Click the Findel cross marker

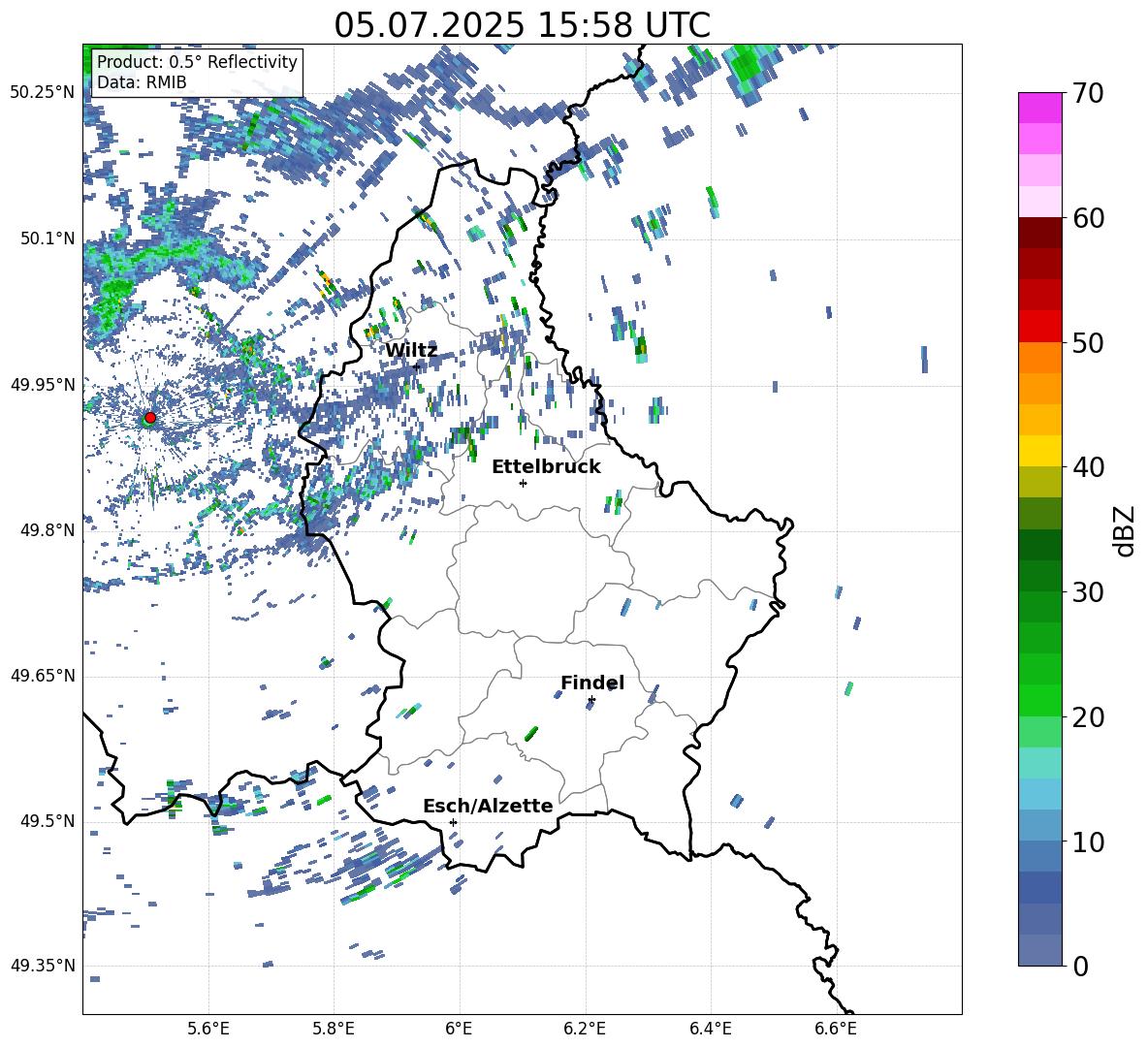coord(591,700)
